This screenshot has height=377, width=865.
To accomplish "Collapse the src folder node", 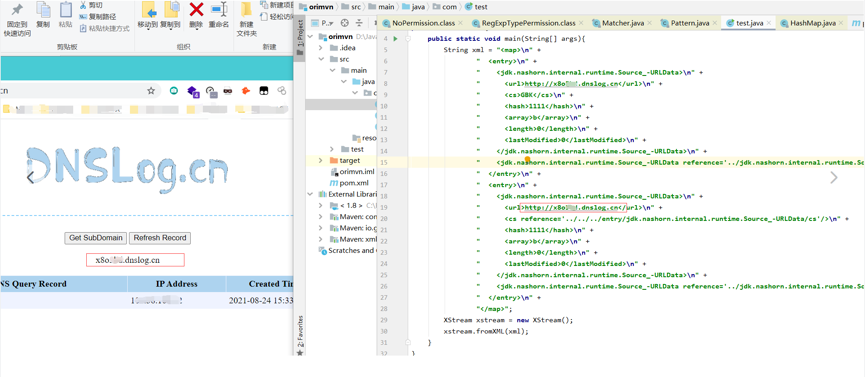I will pos(321,59).
